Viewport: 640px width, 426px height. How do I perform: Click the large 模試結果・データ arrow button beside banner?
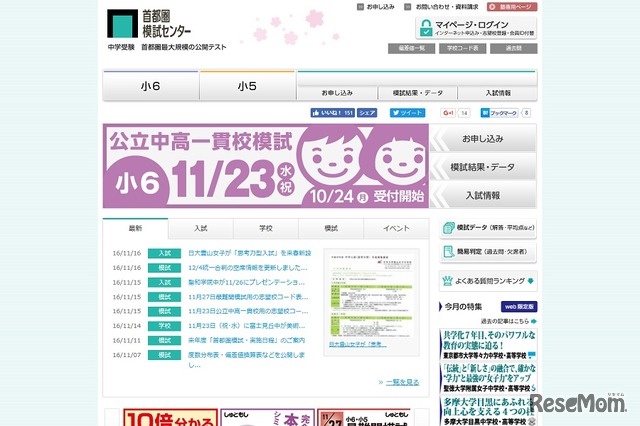483,167
